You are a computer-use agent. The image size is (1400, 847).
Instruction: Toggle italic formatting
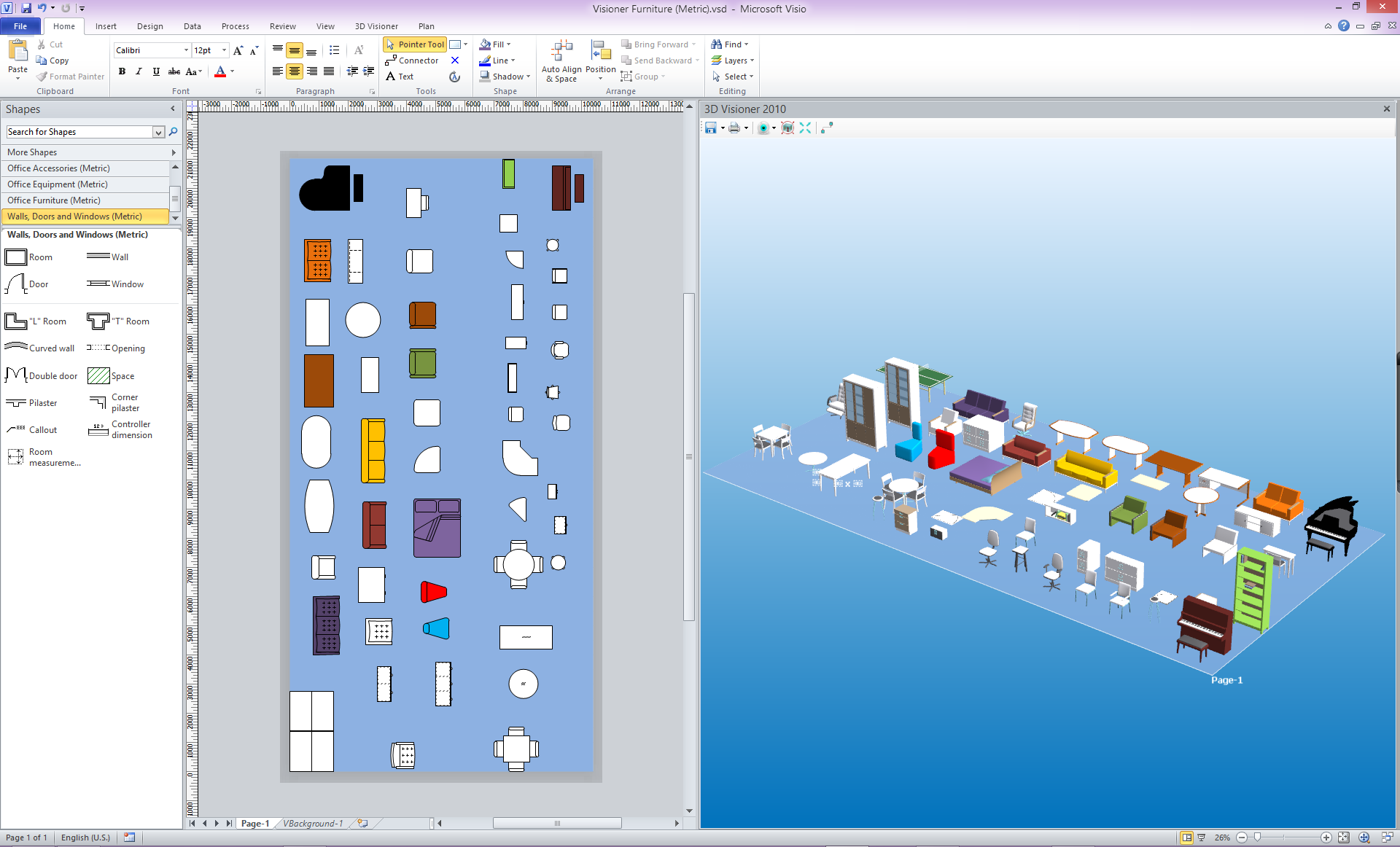point(139,71)
